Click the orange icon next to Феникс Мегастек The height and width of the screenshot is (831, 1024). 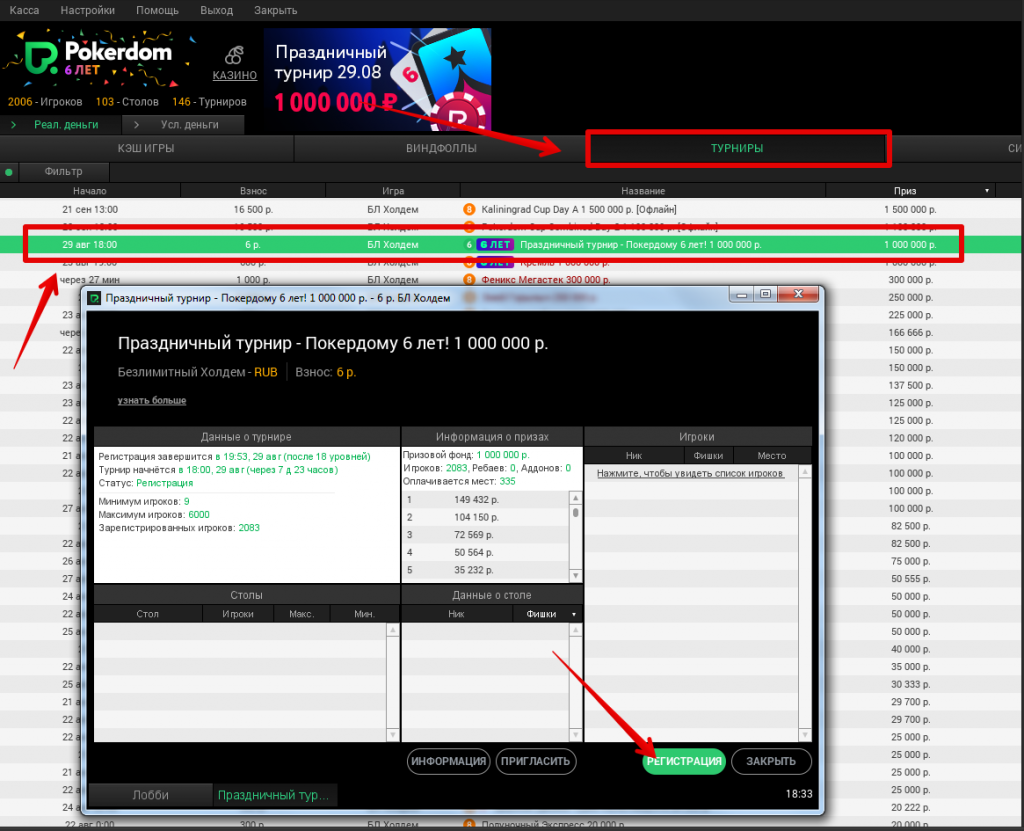coord(468,280)
